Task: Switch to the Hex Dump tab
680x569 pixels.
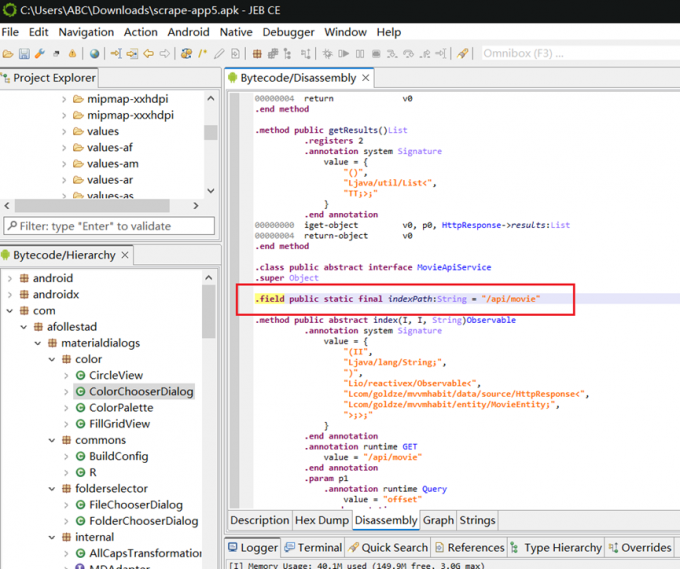Action: tap(322, 520)
